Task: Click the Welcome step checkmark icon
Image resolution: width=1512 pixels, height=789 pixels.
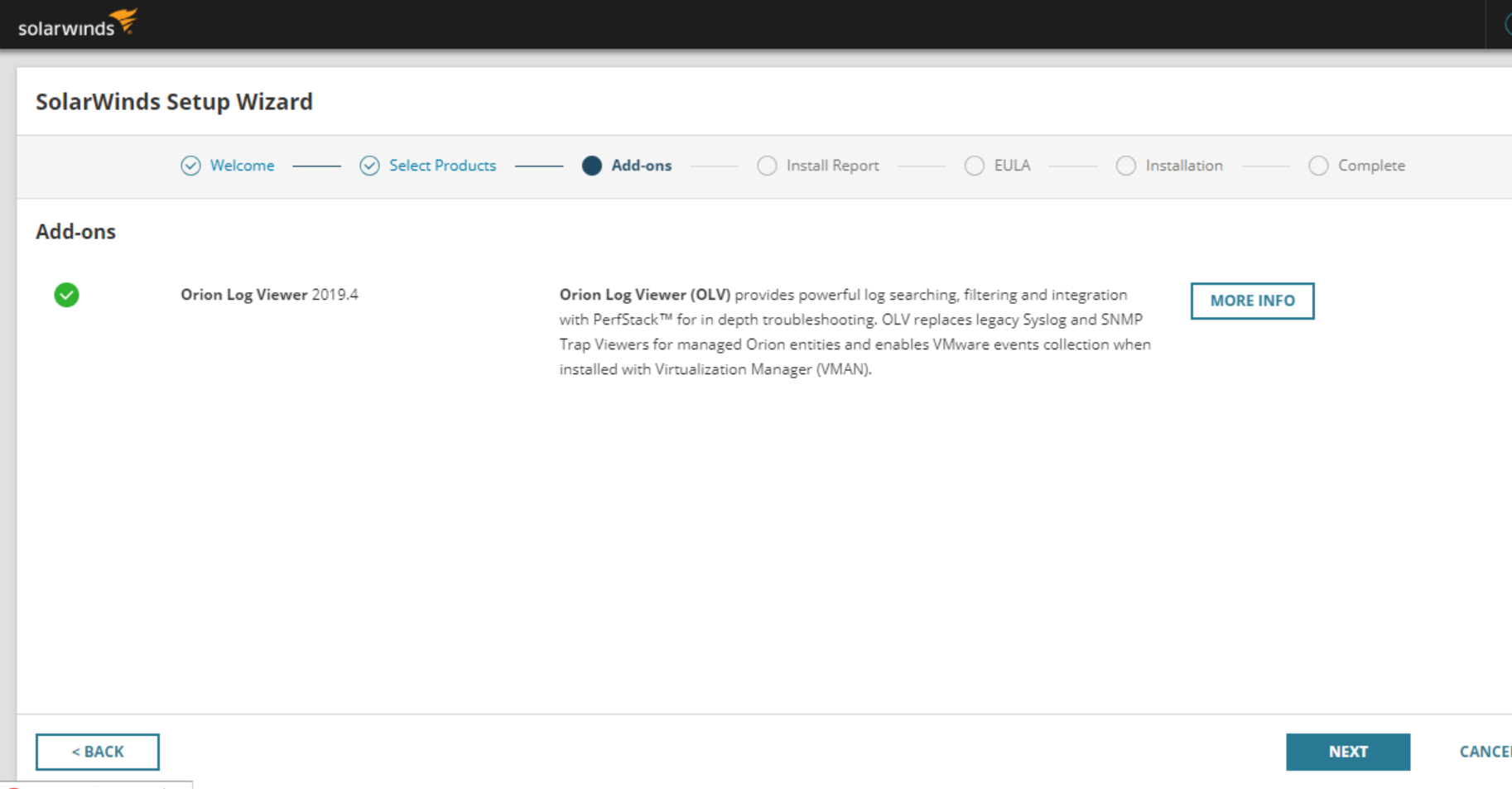Action: pyautogui.click(x=190, y=166)
